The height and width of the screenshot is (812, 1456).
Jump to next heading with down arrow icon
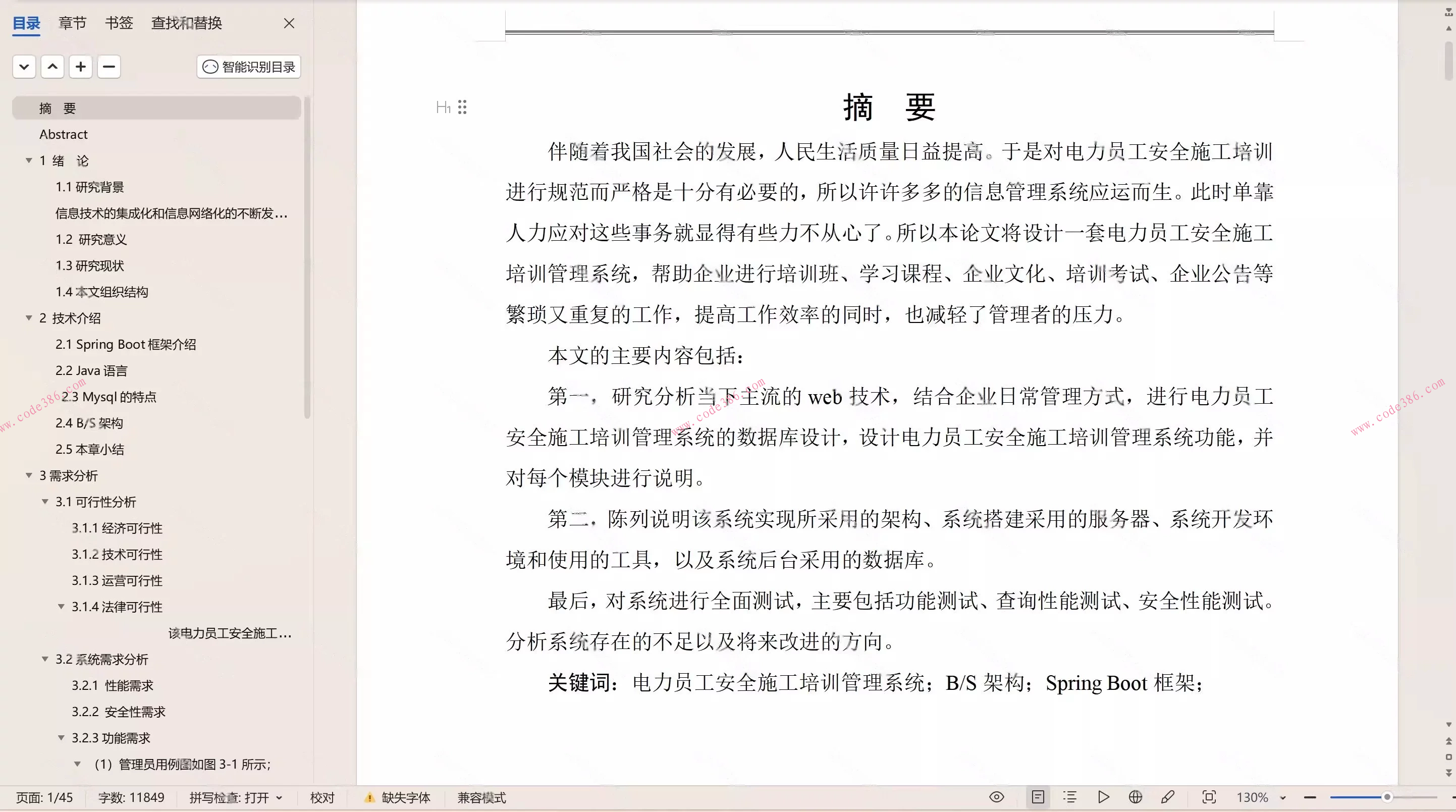(x=24, y=66)
